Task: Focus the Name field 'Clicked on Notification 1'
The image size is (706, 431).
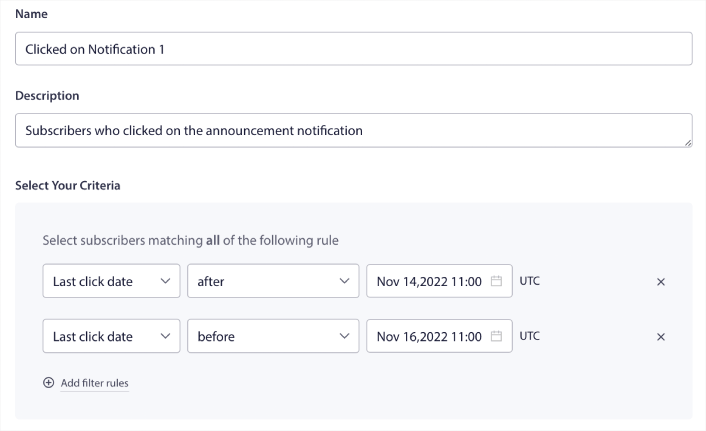Action: 353,48
